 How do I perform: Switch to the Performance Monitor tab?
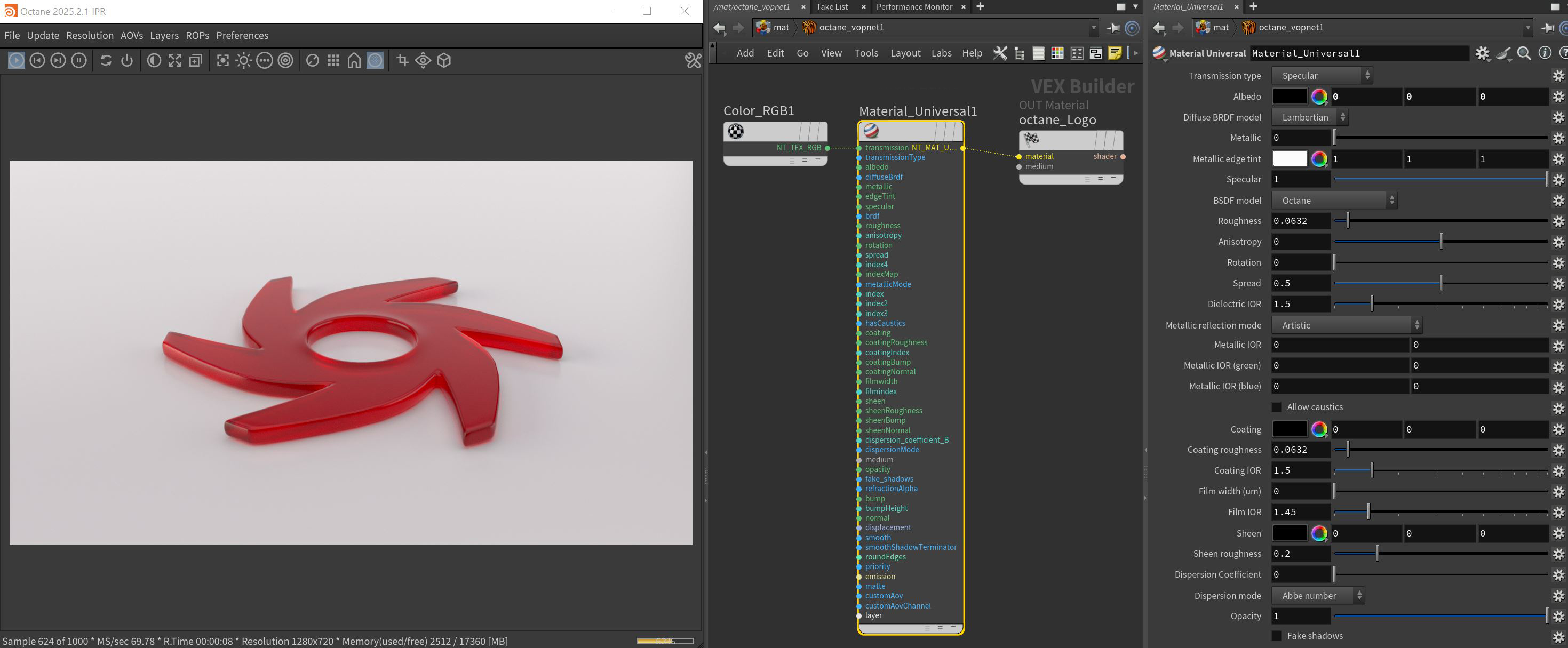914,7
